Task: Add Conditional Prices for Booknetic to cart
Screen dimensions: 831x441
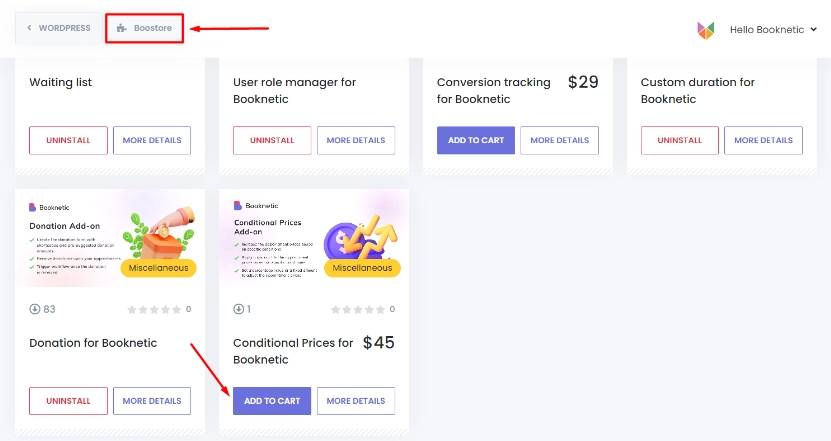Action: pos(272,401)
